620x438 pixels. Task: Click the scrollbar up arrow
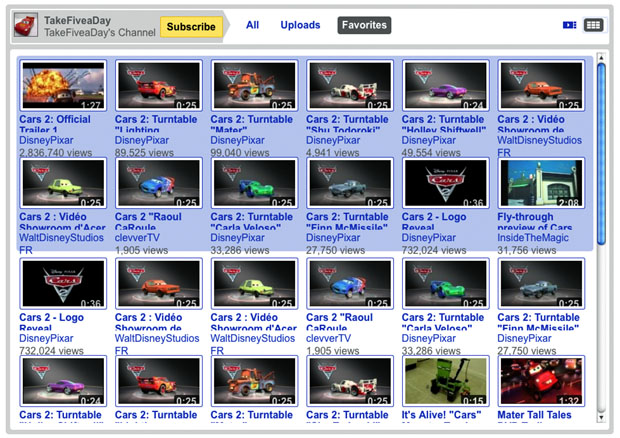pos(601,58)
